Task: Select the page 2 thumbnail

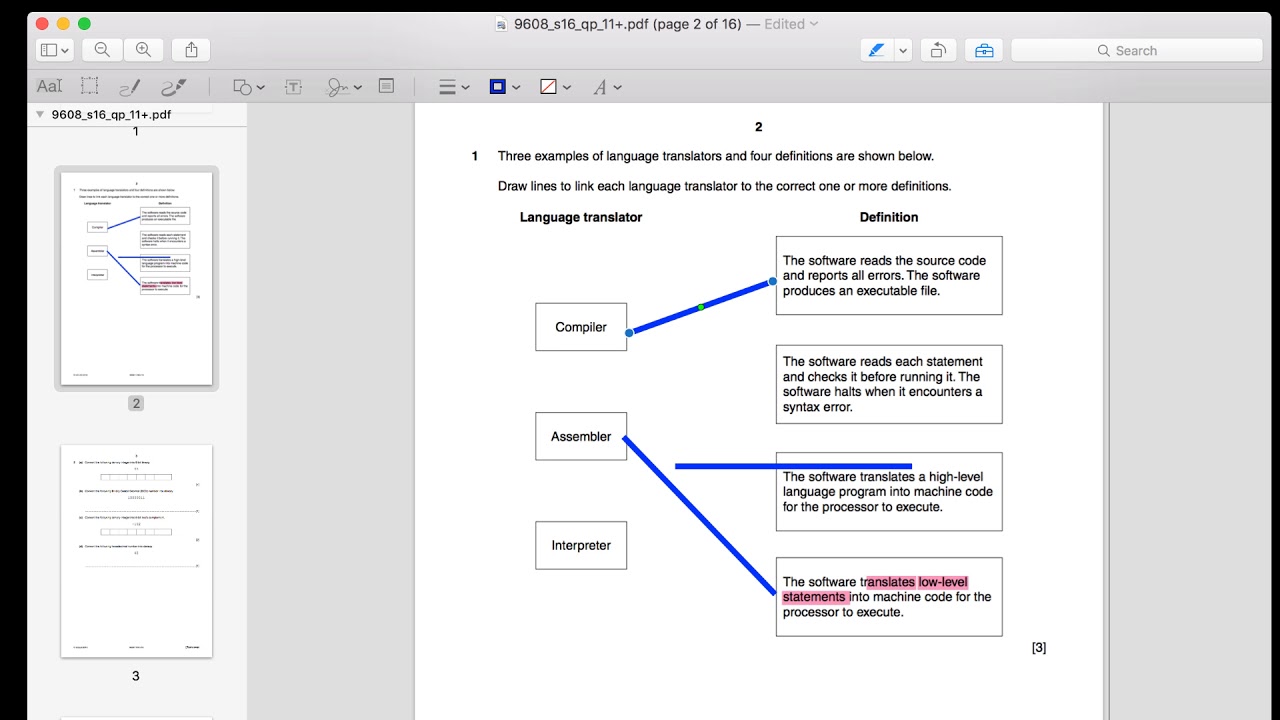Action: (136, 278)
